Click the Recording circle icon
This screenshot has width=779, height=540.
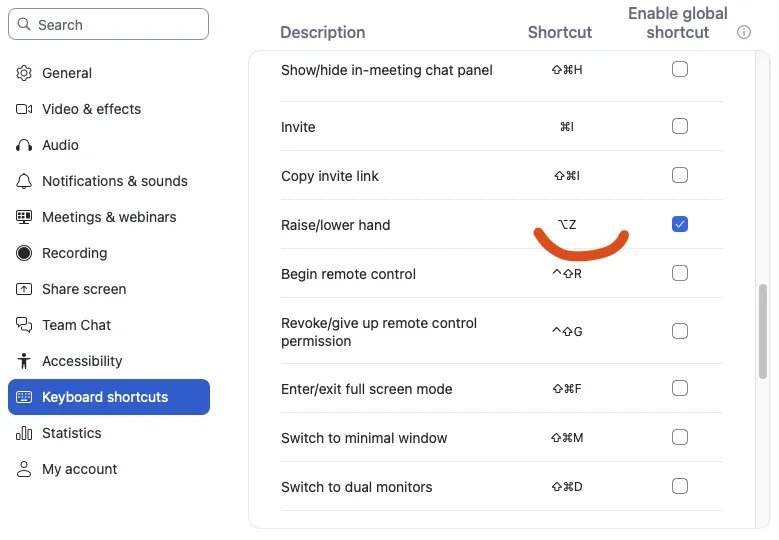click(24, 253)
